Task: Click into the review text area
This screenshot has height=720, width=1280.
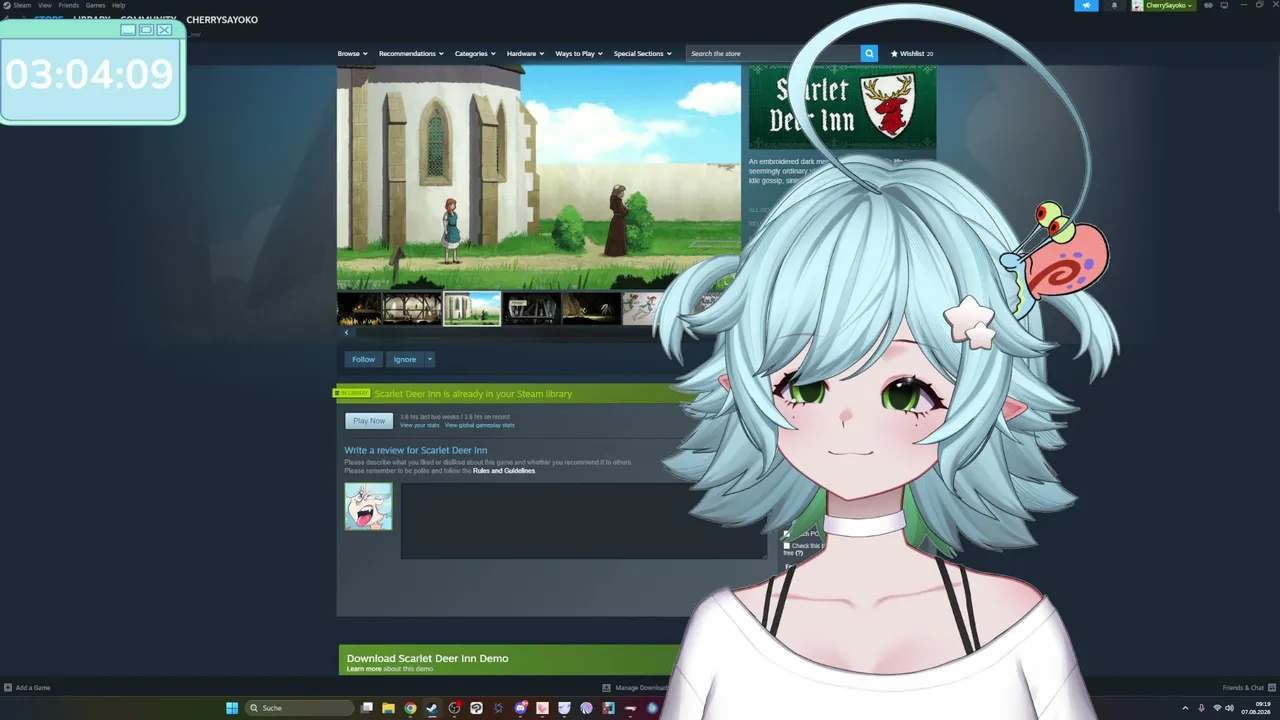Action: [584, 520]
